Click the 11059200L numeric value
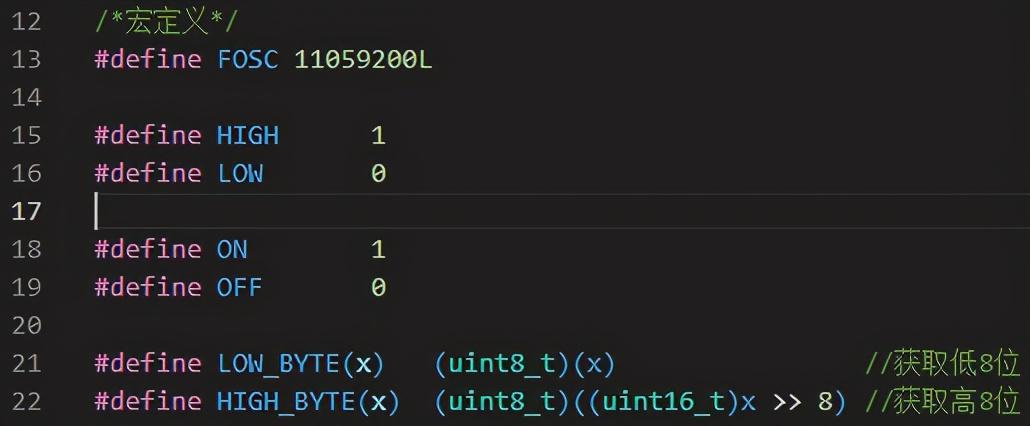The width and height of the screenshot is (1030, 426). pyautogui.click(x=364, y=59)
